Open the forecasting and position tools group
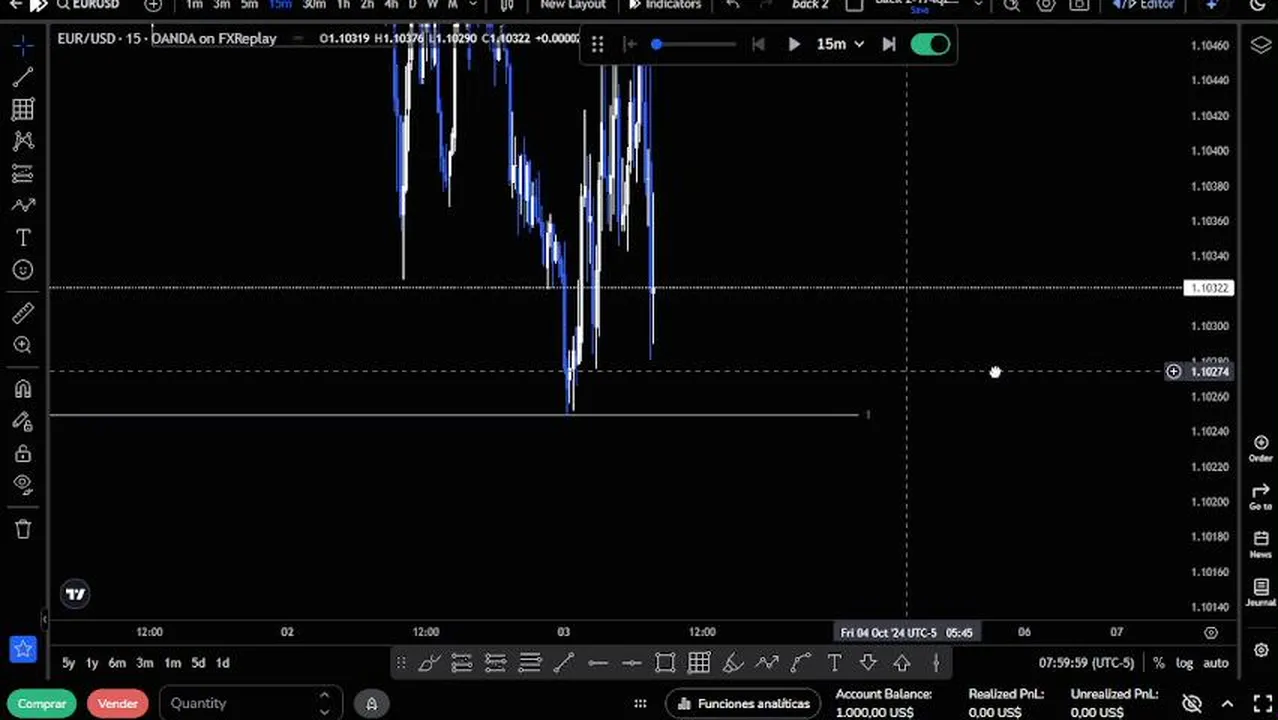 click(23, 174)
